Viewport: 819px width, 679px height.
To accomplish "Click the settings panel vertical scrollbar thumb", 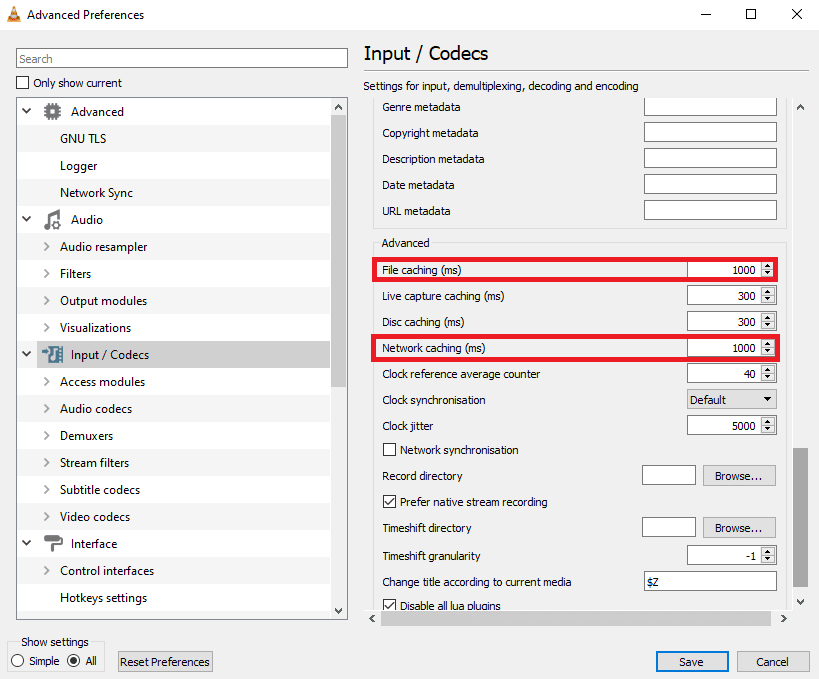I will click(x=800, y=517).
